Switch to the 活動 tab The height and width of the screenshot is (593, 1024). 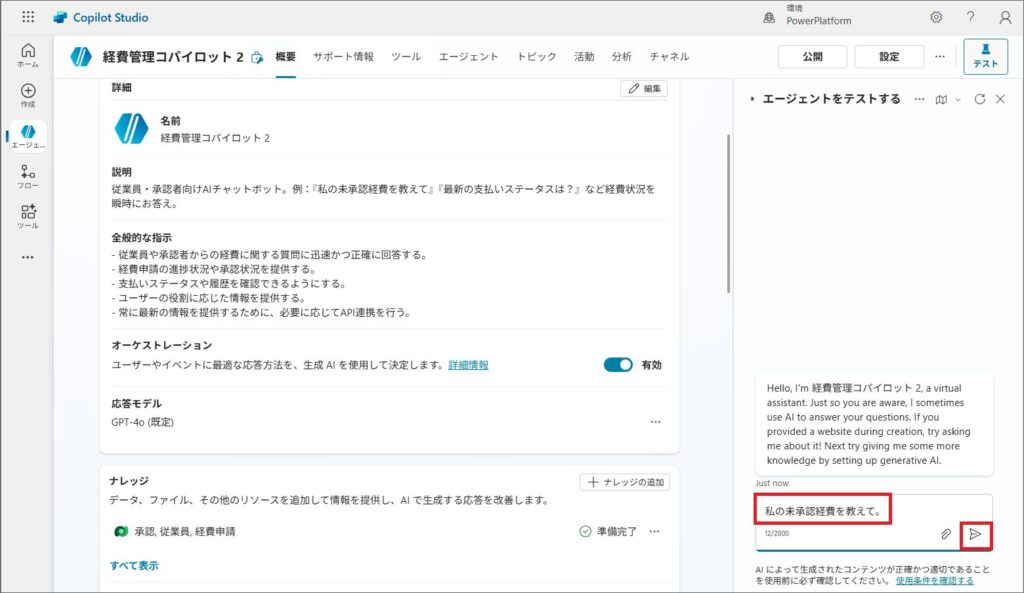(x=584, y=57)
